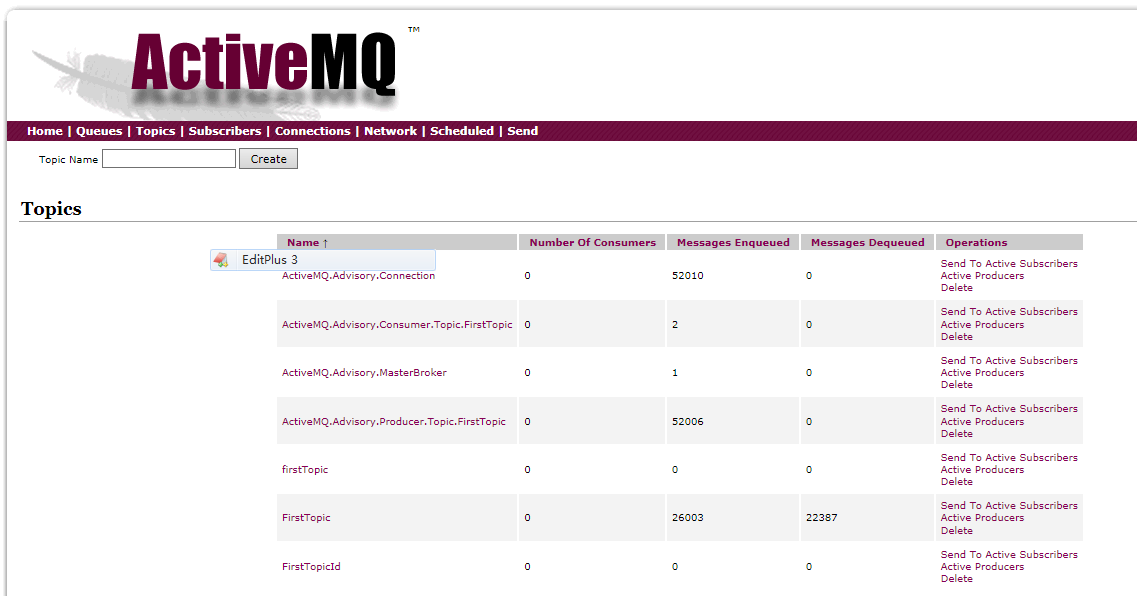Image resolution: width=1137 pixels, height=596 pixels.
Task: Open ActiveMQ.Advisory.Producer.Topic.FirstTopic topic
Action: click(x=394, y=421)
